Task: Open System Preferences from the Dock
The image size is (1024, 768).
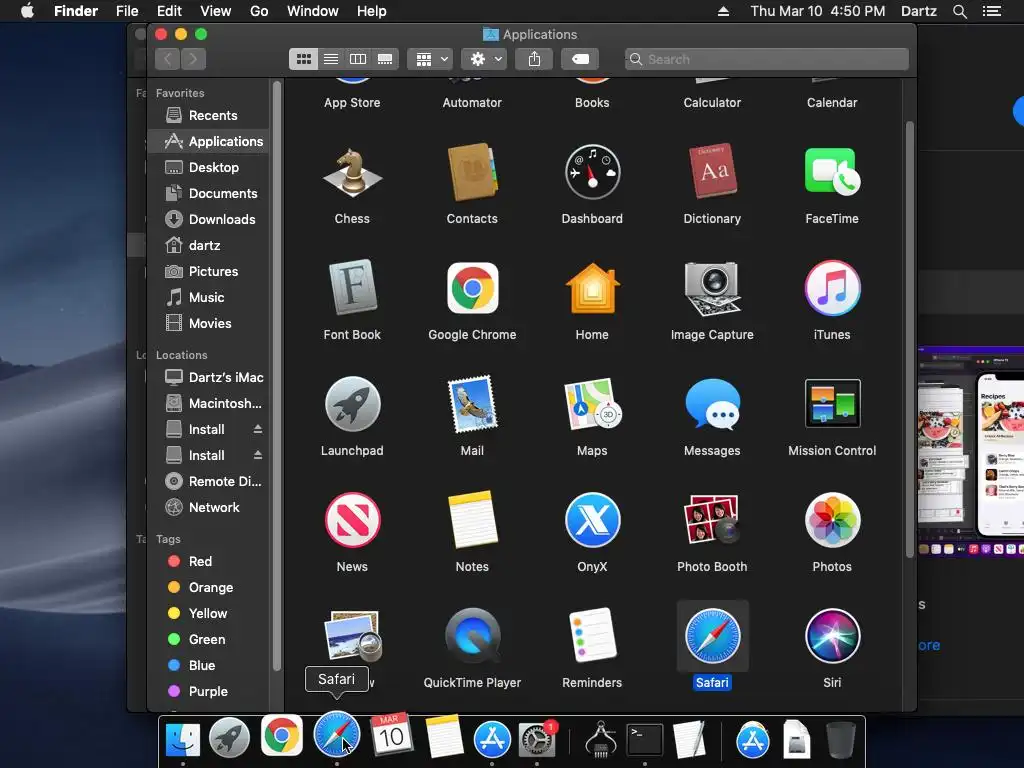Action: pyautogui.click(x=537, y=739)
